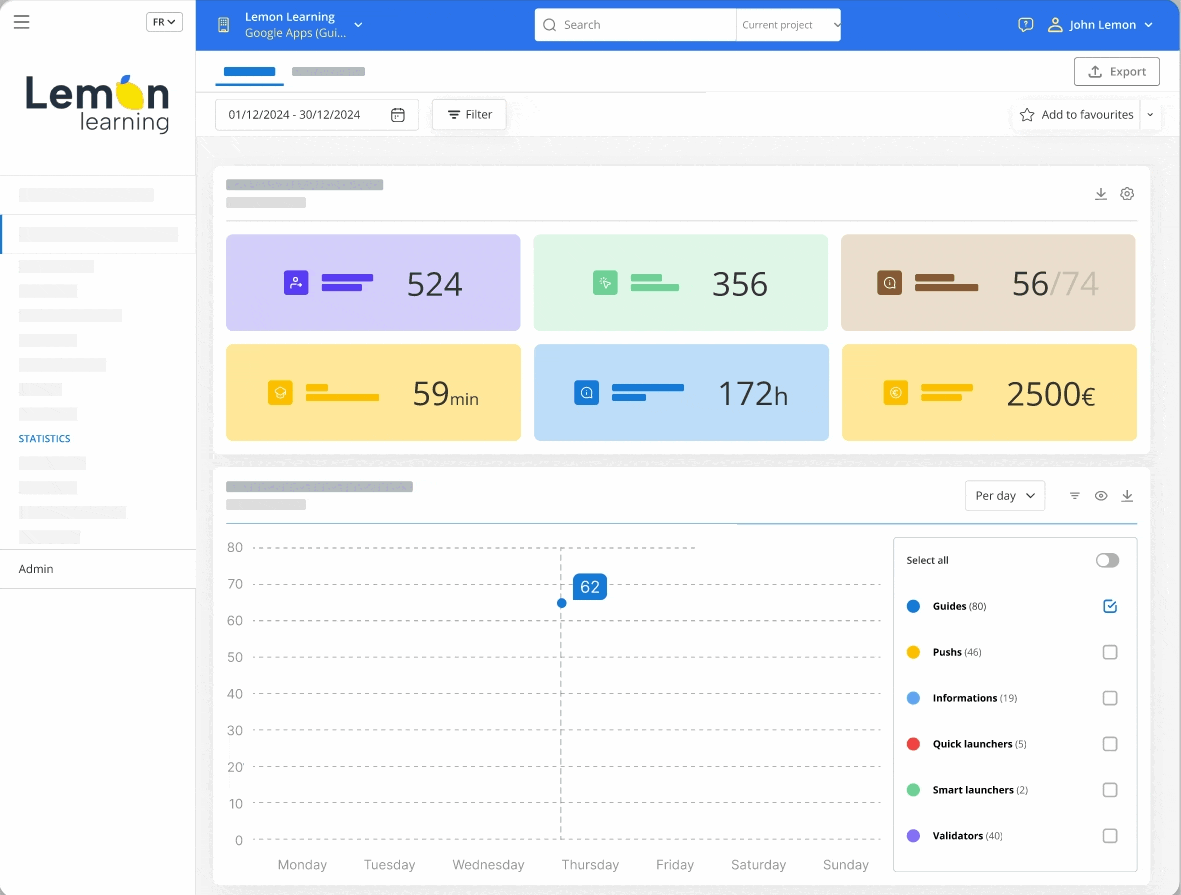Viewport: 1181px width, 895px height.
Task: Click the Smart launchers legend label
Action: tap(980, 790)
